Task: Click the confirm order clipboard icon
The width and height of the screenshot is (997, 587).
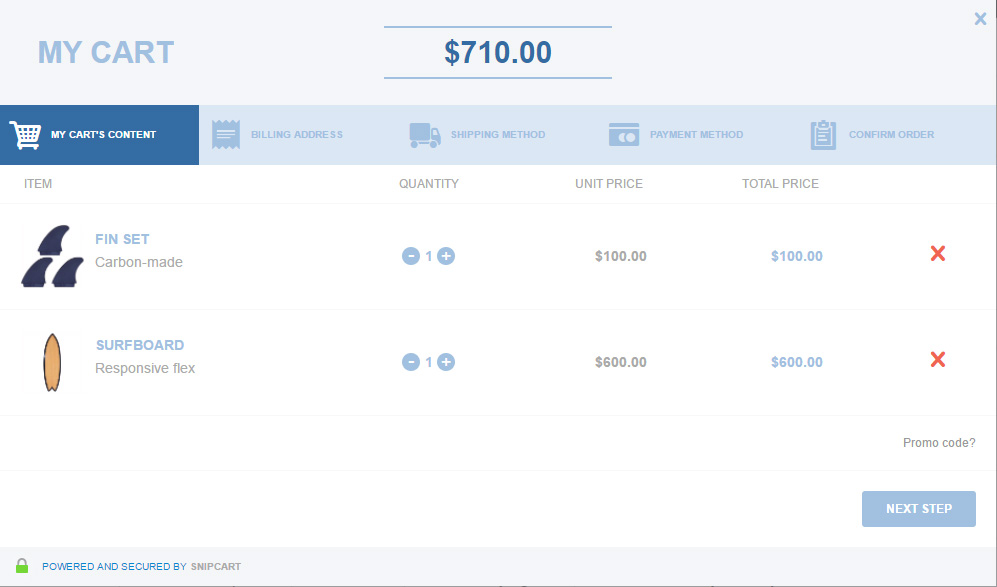Action: [x=823, y=135]
